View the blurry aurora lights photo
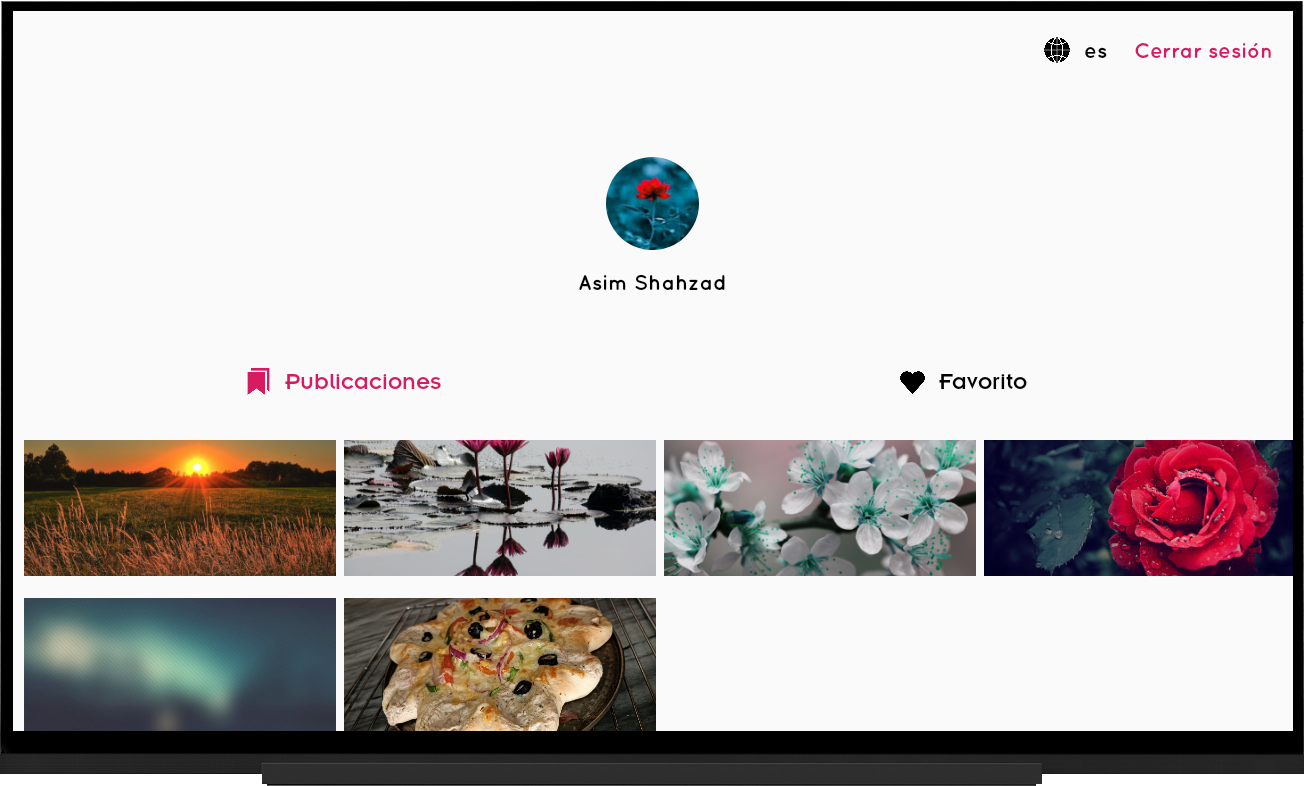Image resolution: width=1304 pixels, height=786 pixels. point(180,664)
